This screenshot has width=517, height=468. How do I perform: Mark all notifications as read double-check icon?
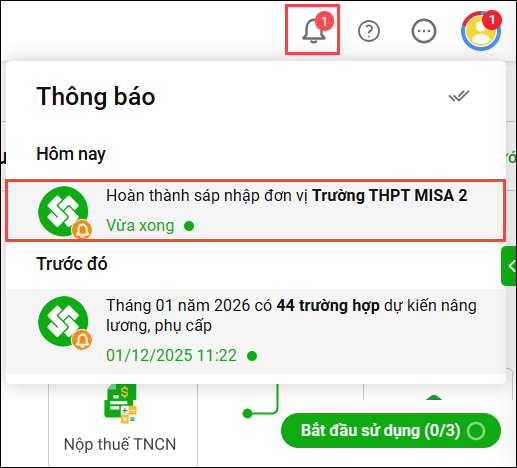click(459, 96)
